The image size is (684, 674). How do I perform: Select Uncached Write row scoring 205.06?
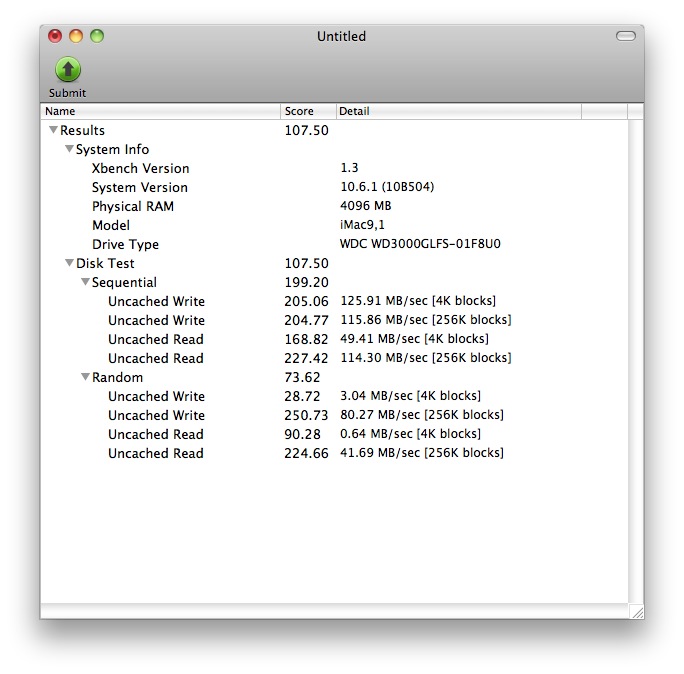click(335, 301)
